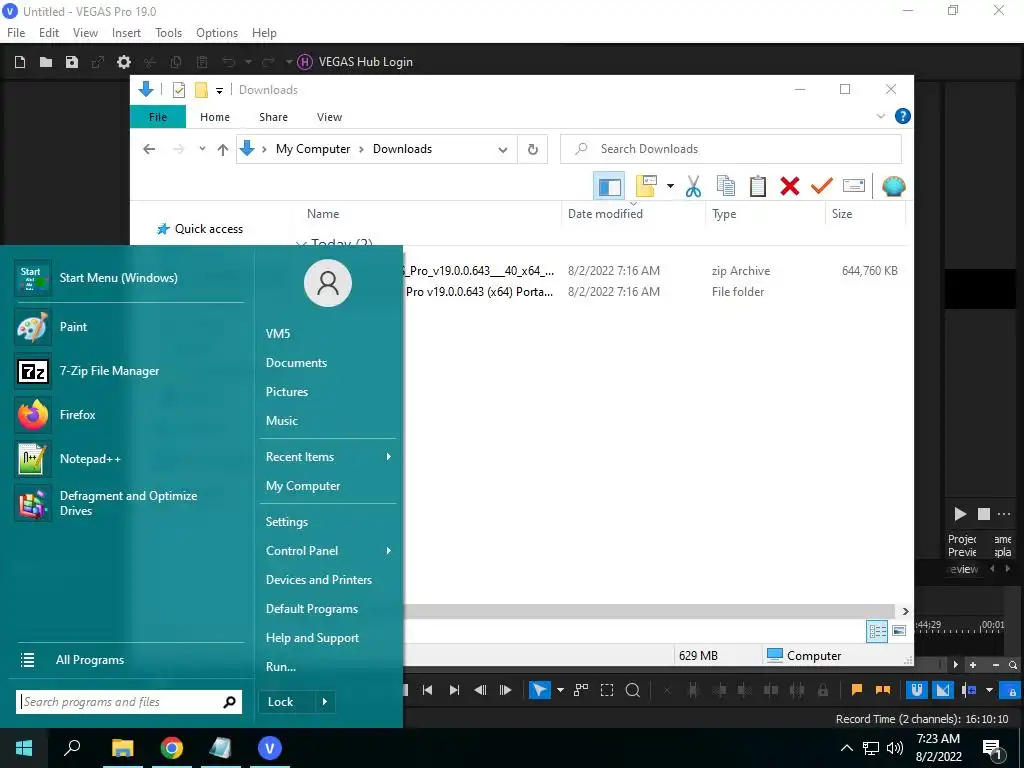Click the red X delete icon
Image resolution: width=1024 pixels, height=768 pixels.
coord(790,187)
